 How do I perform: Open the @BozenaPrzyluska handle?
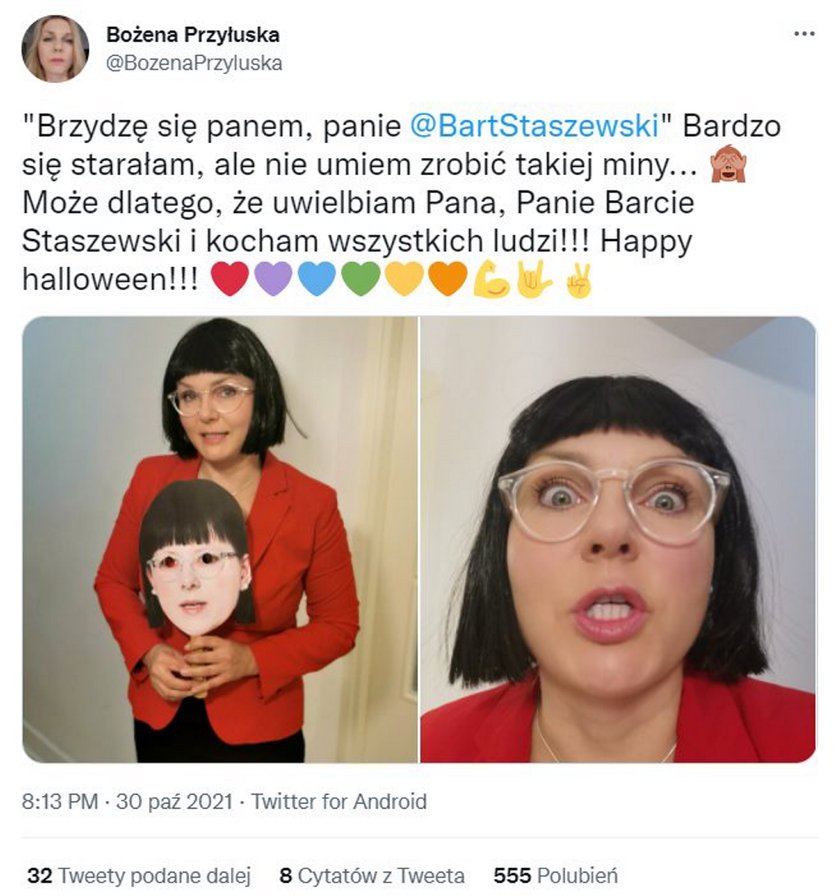pos(194,63)
